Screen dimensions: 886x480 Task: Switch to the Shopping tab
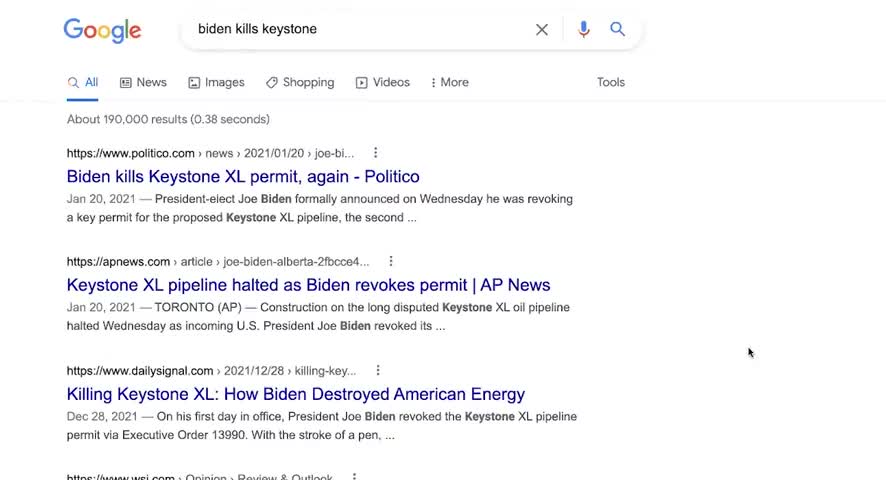pyautogui.click(x=300, y=82)
